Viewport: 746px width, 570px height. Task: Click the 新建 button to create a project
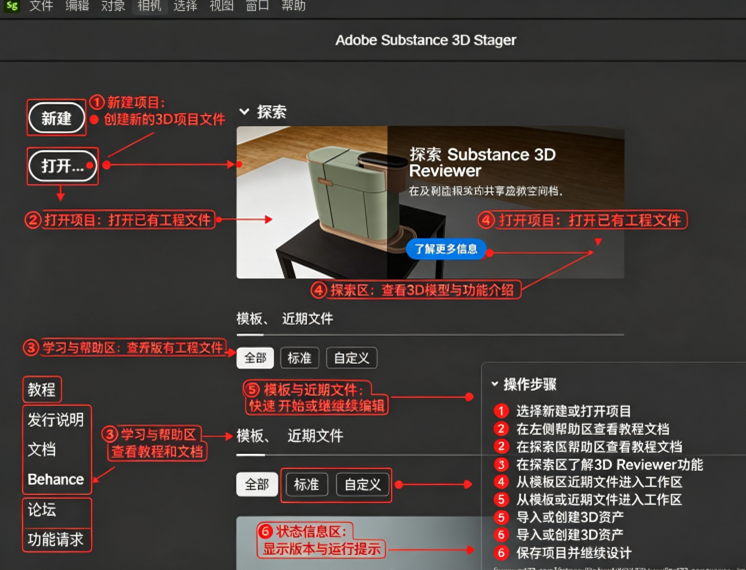click(57, 118)
